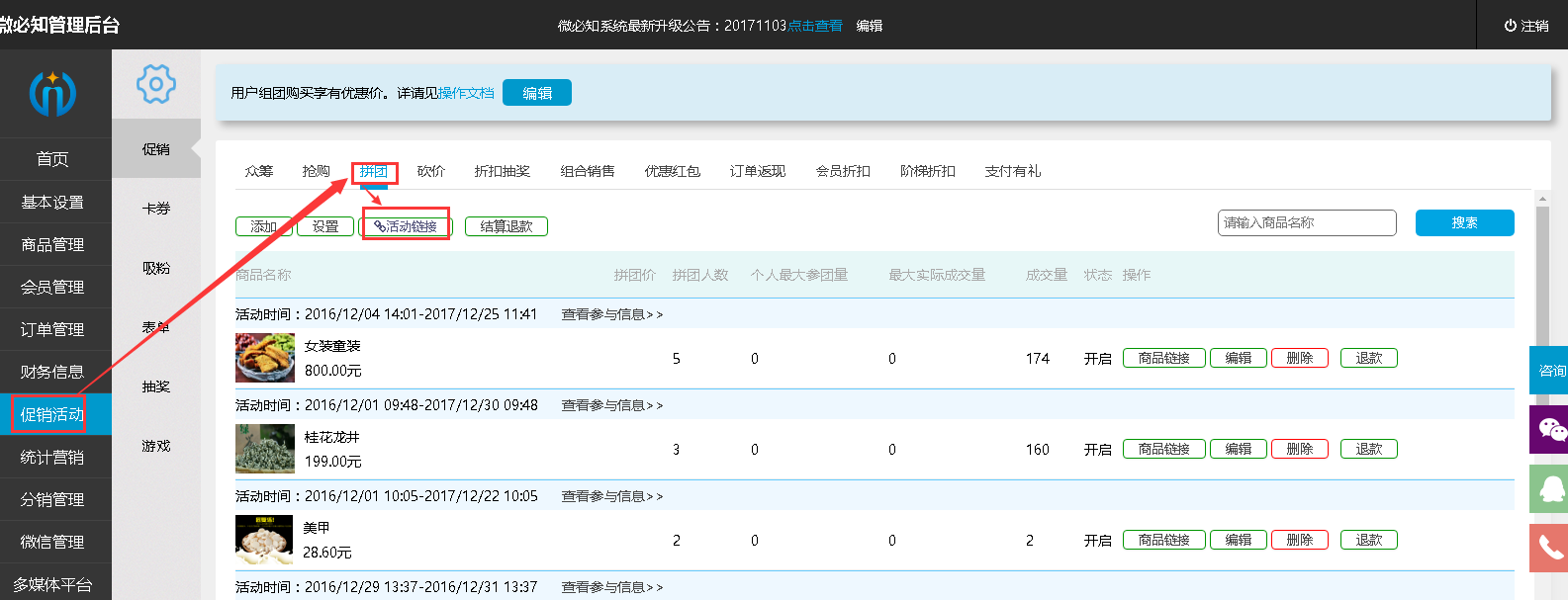The width and height of the screenshot is (1568, 600).
Task: Open the 桂花龙井 product image
Action: point(264,449)
